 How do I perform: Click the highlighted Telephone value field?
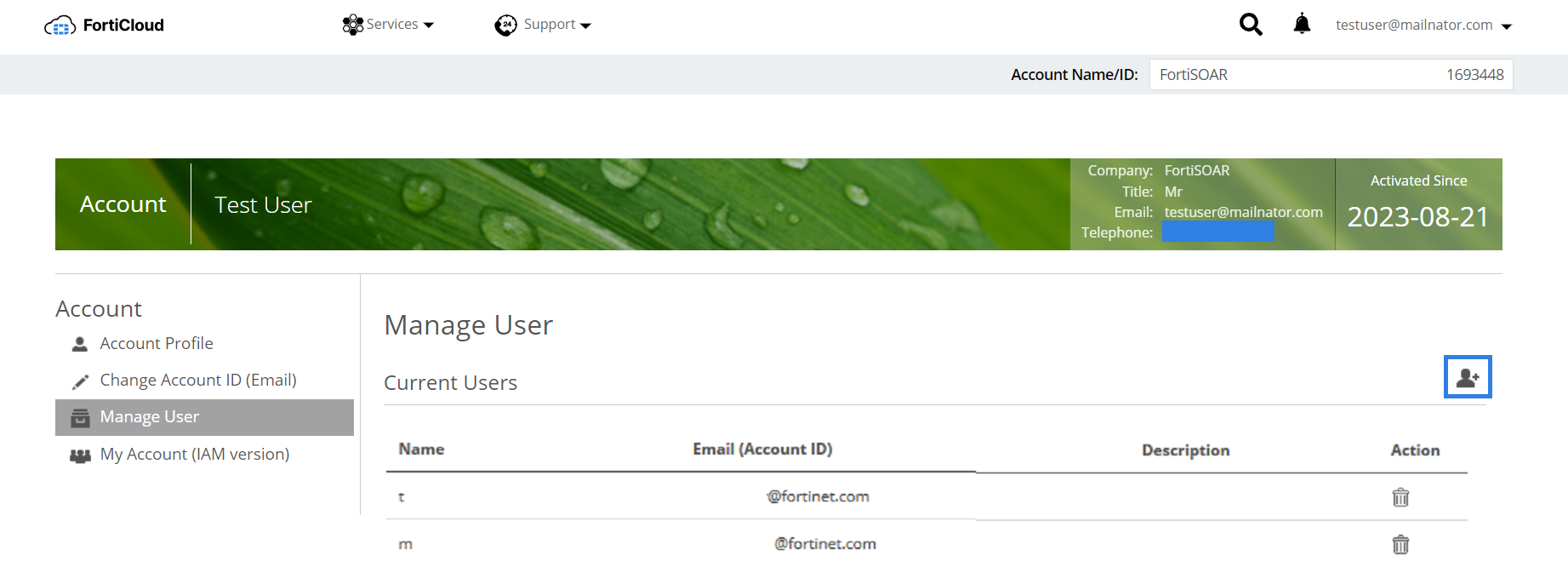(1217, 232)
